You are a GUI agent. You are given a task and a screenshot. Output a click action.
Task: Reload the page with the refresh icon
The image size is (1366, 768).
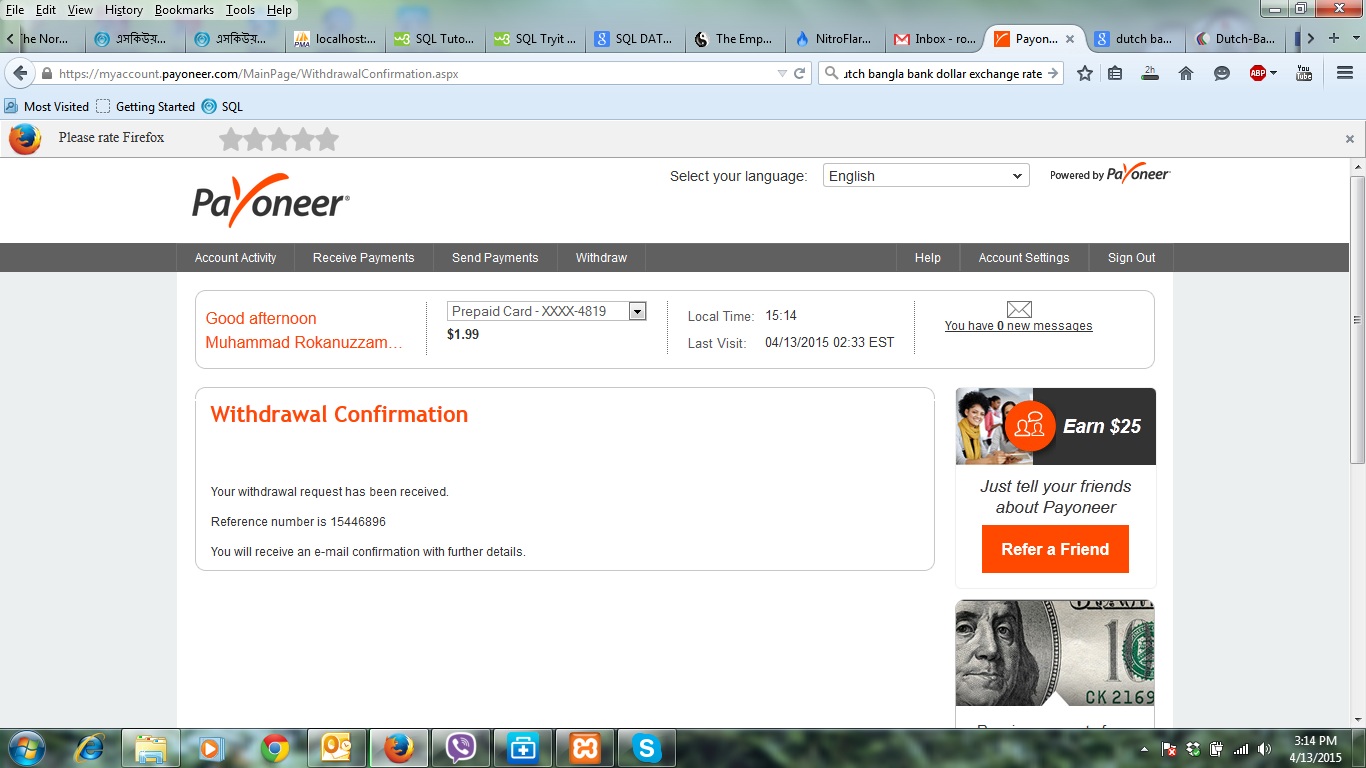point(800,73)
